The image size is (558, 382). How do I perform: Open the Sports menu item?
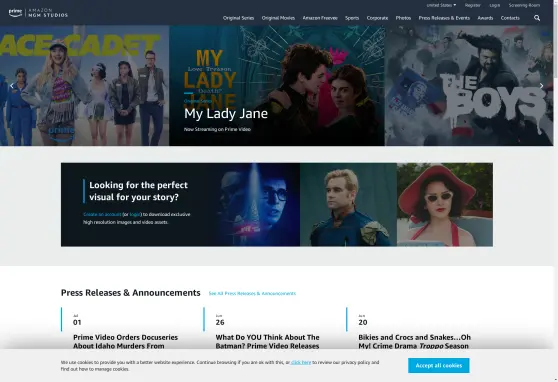352,18
